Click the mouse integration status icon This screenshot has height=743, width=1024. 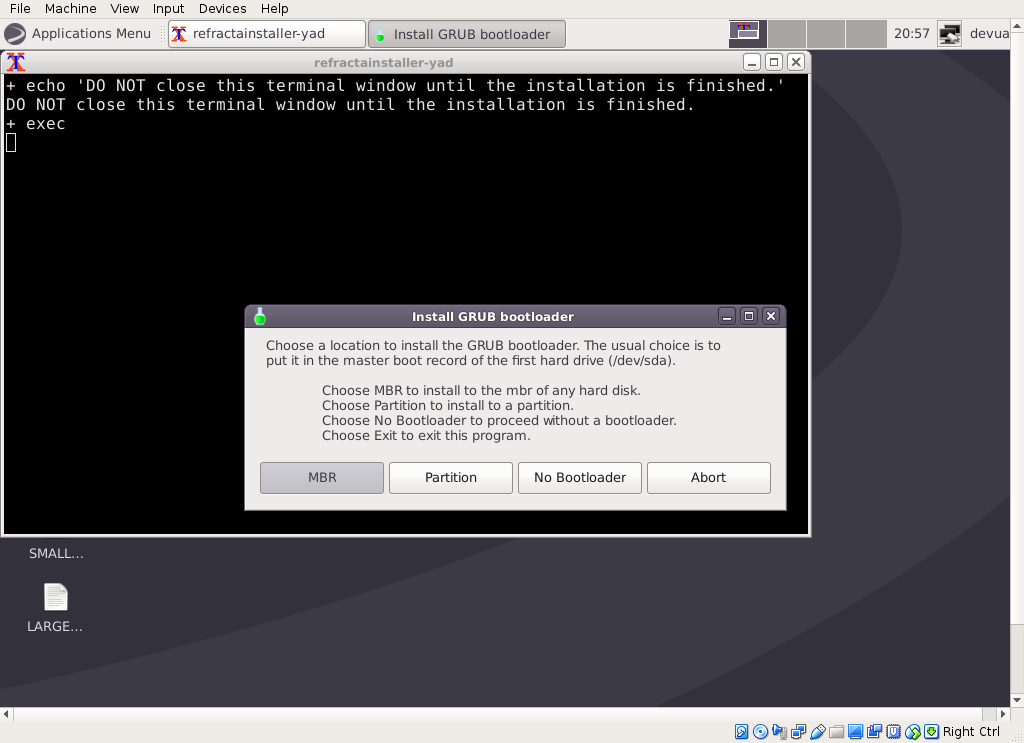(x=912, y=732)
